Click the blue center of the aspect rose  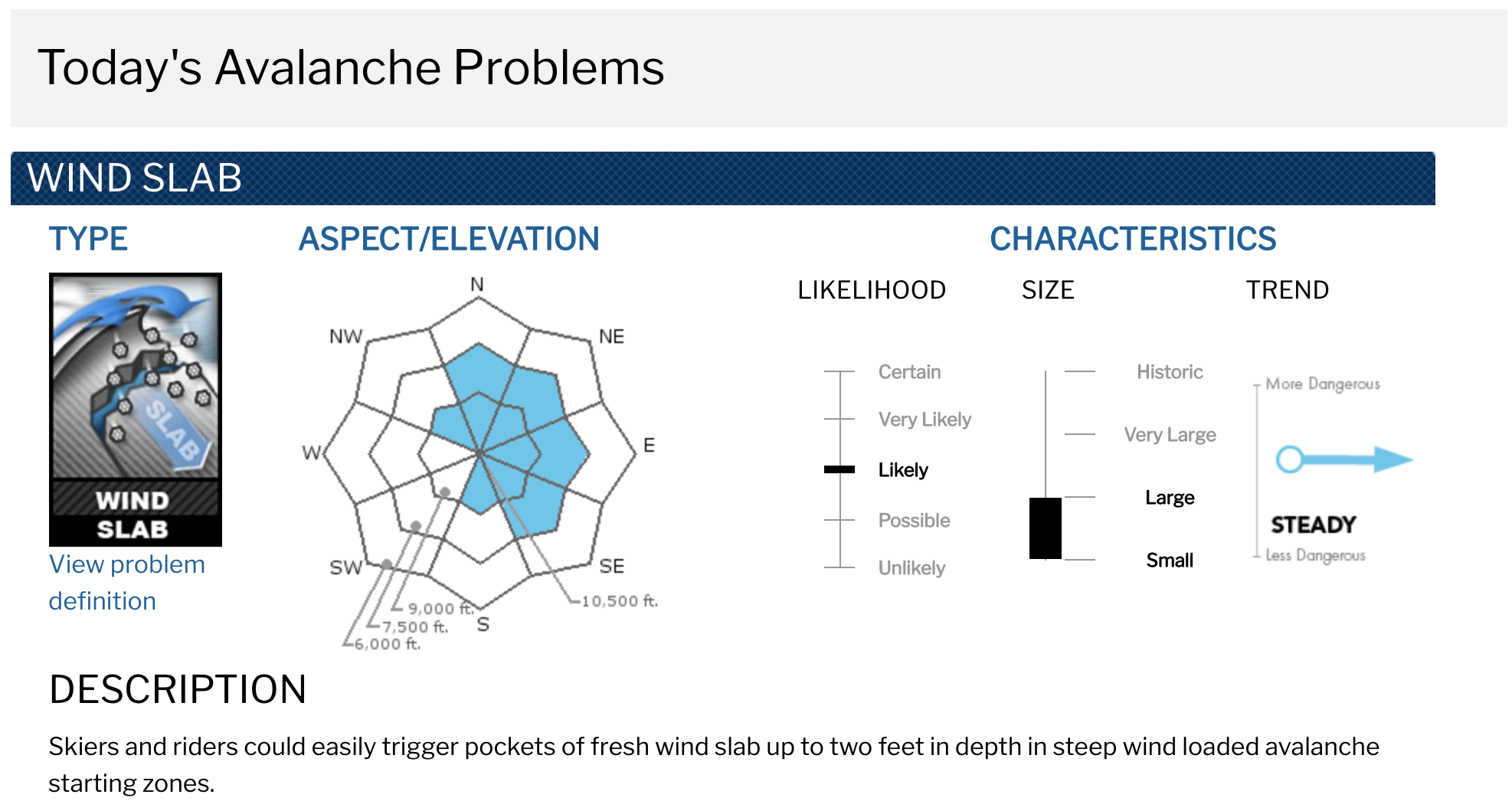[x=479, y=453]
